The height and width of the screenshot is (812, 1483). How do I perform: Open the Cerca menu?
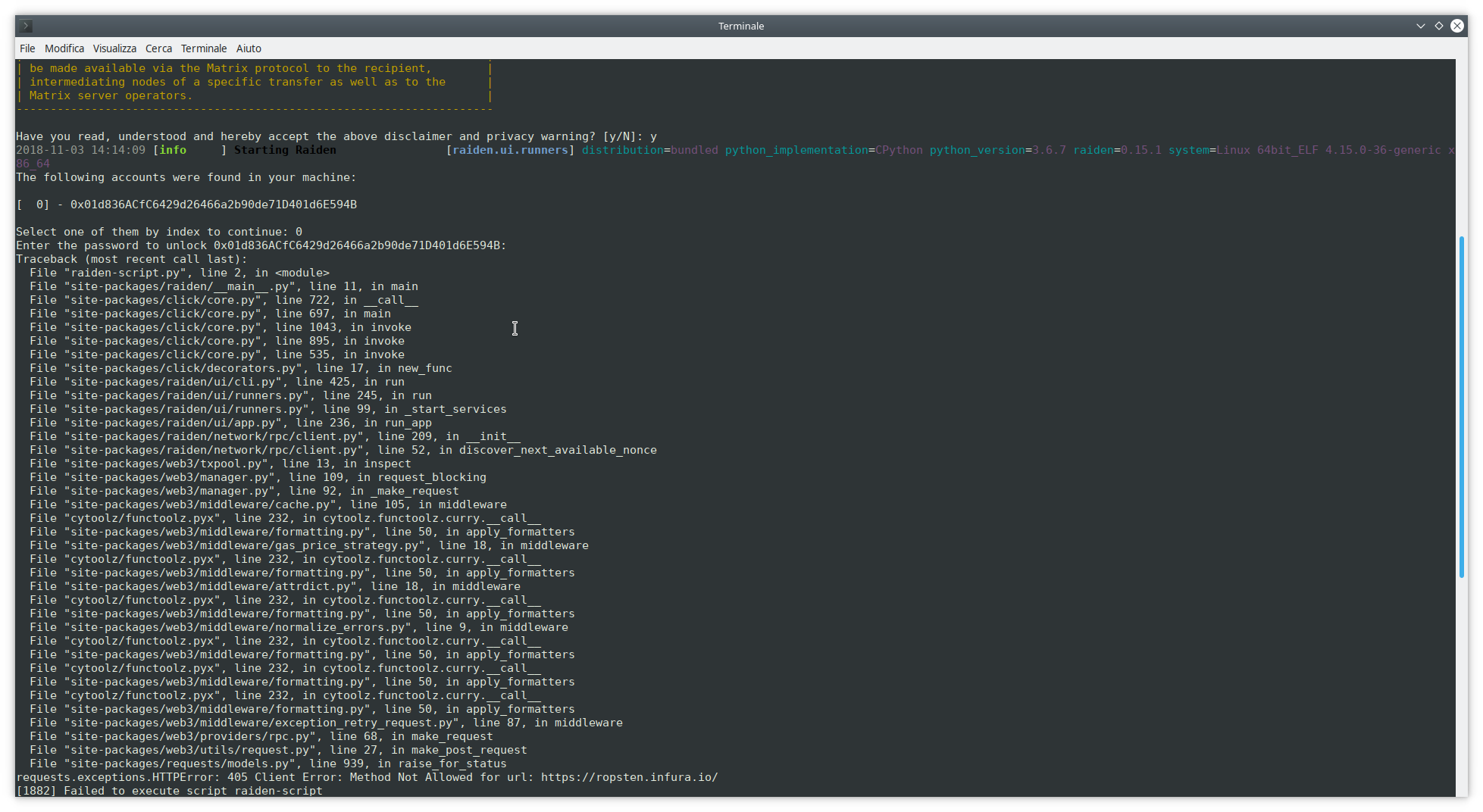tap(158, 48)
